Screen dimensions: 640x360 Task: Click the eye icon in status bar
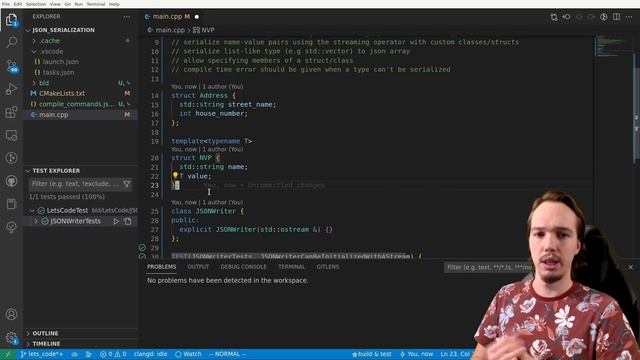[75, 354]
